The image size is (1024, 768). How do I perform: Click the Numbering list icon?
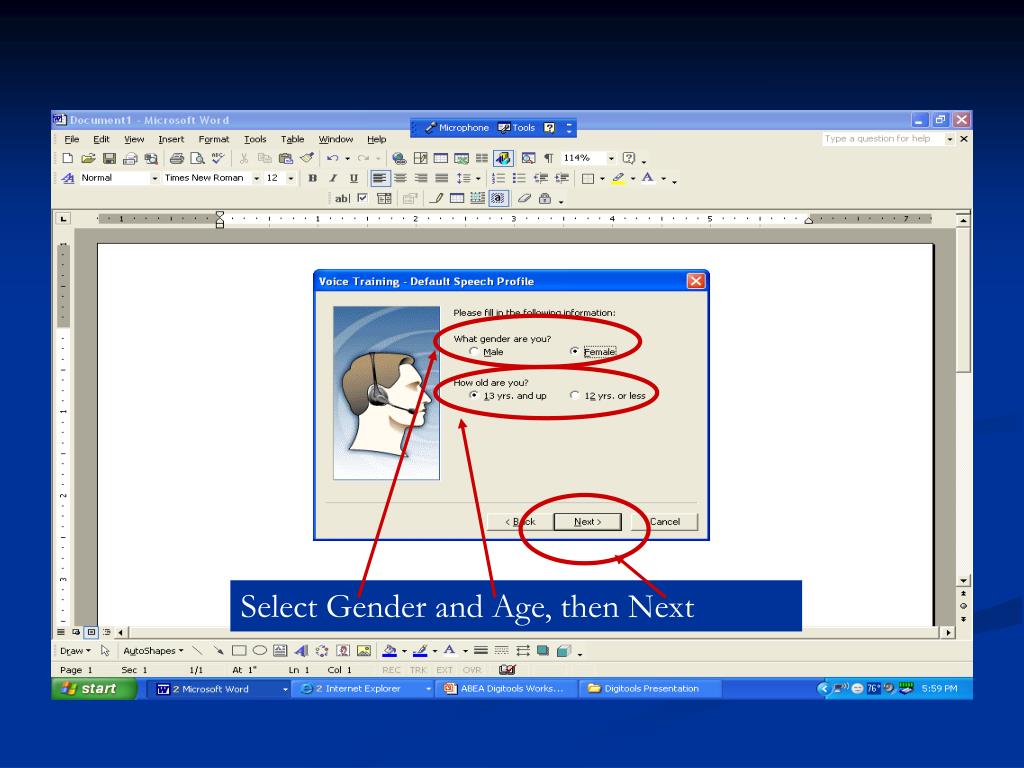(x=498, y=178)
